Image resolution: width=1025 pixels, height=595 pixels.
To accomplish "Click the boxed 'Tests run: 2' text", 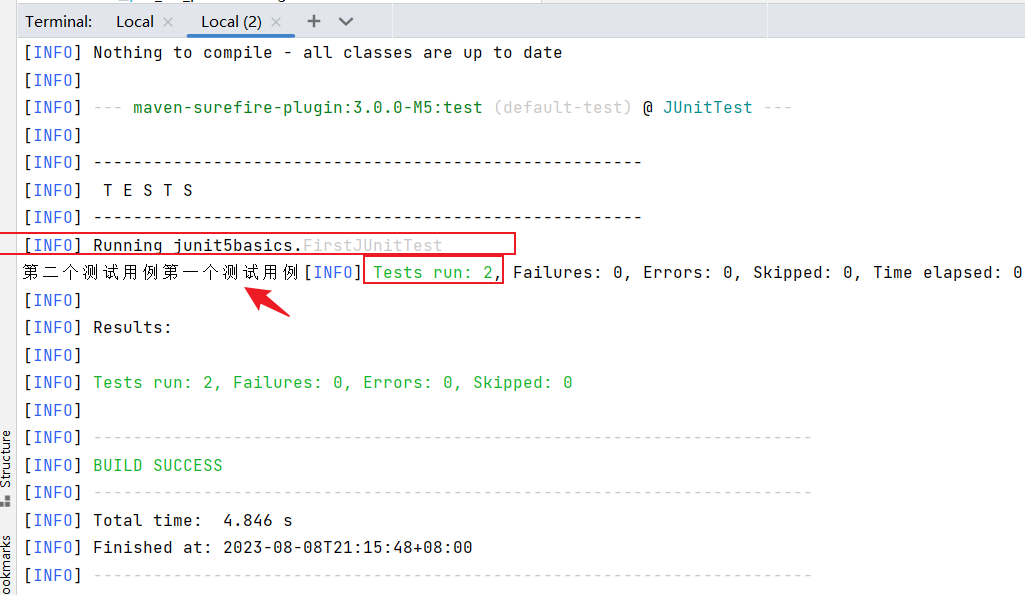I will tap(433, 272).
